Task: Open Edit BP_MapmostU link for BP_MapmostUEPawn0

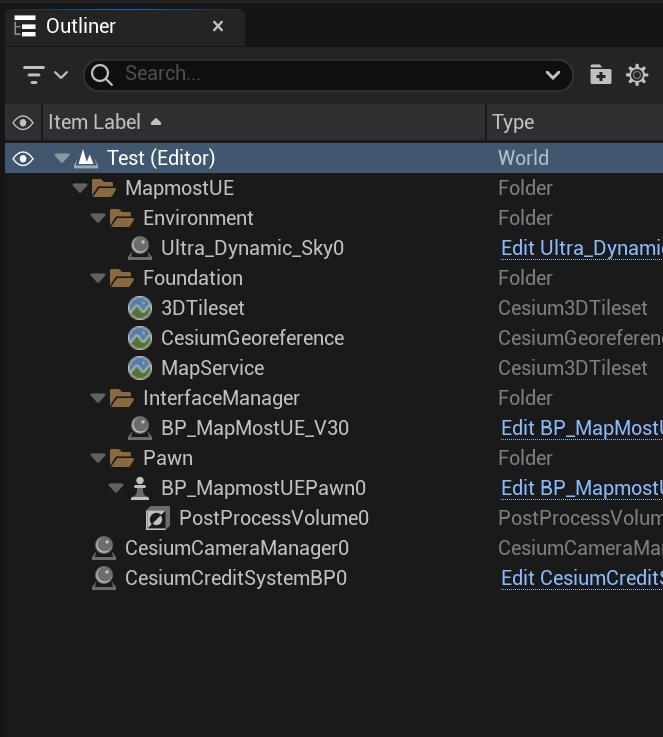Action: [582, 488]
